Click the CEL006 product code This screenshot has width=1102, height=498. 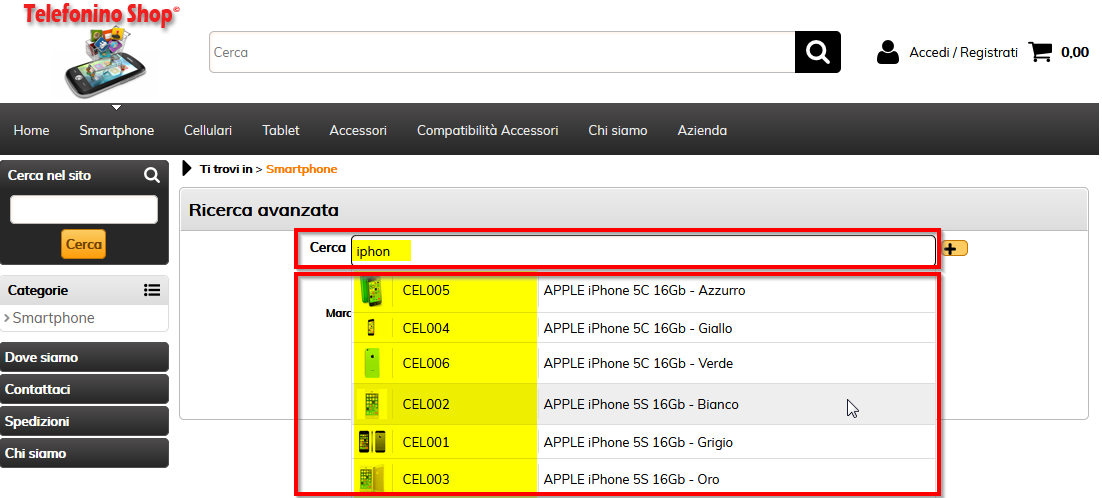(x=426, y=363)
